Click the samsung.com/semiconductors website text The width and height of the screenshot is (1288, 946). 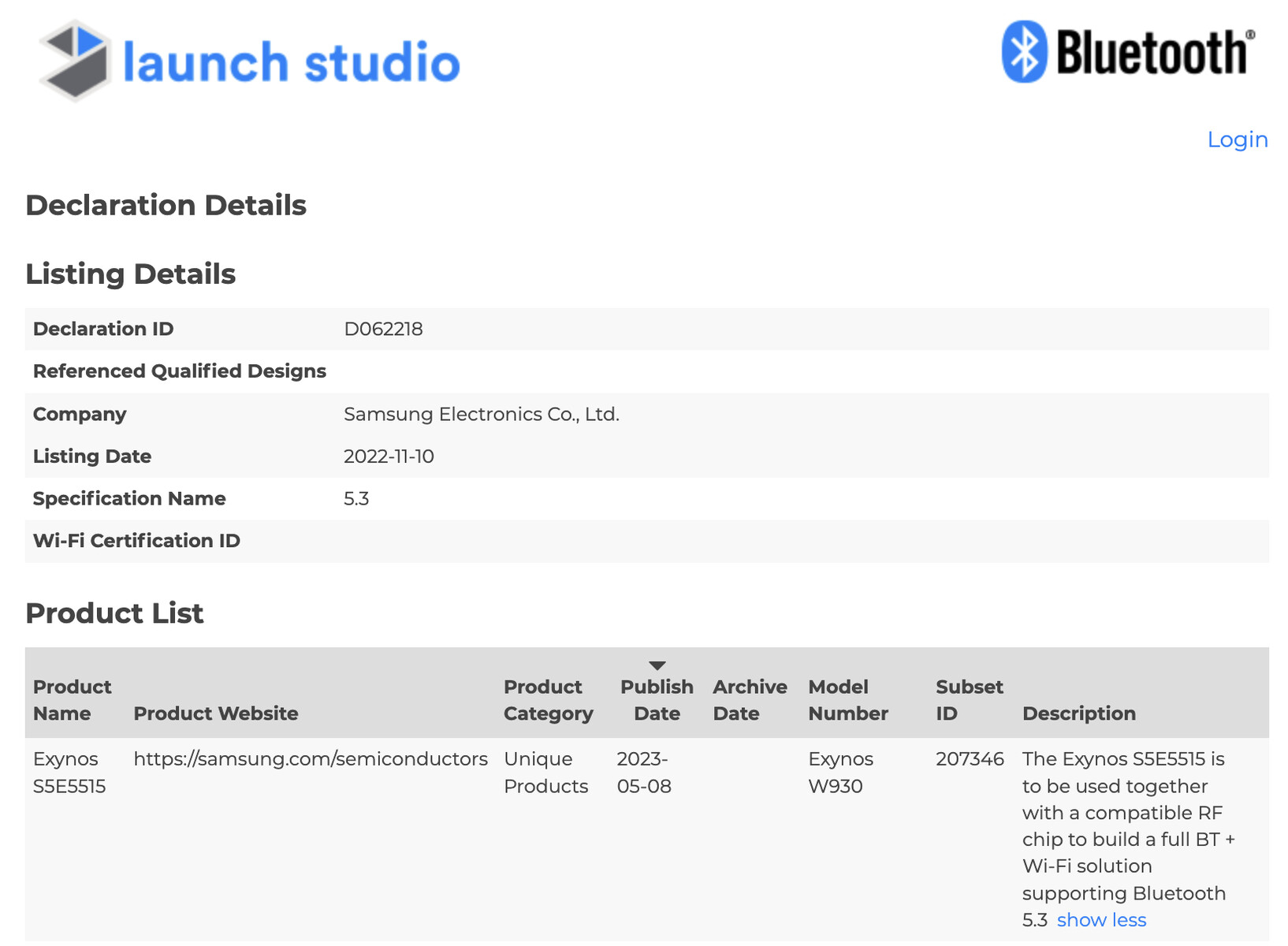(311, 759)
